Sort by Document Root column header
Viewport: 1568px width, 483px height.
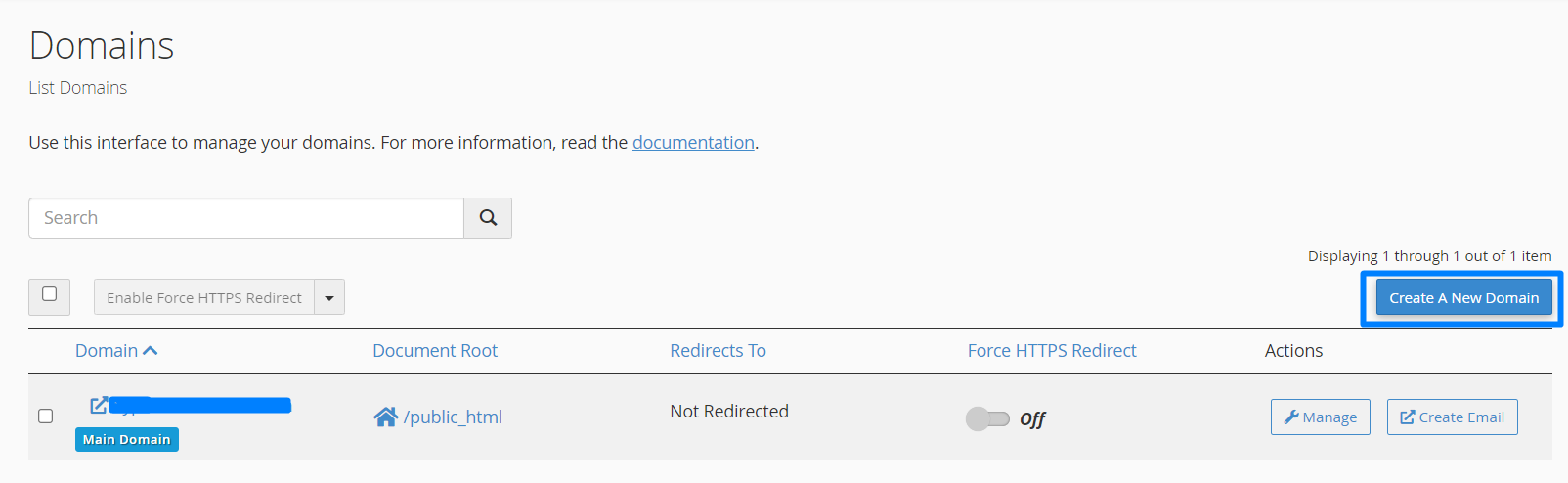[x=435, y=351]
